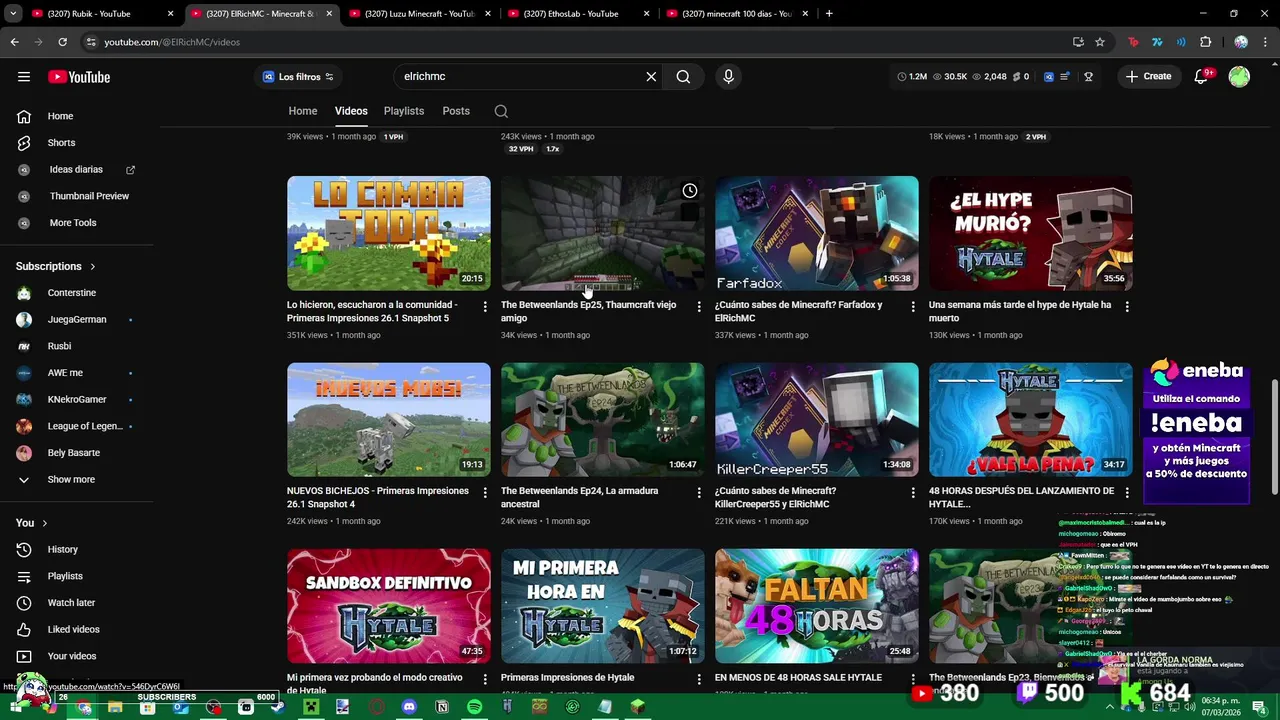This screenshot has height=720, width=1280.
Task: Open Shorts in the sidebar
Action: [61, 143]
